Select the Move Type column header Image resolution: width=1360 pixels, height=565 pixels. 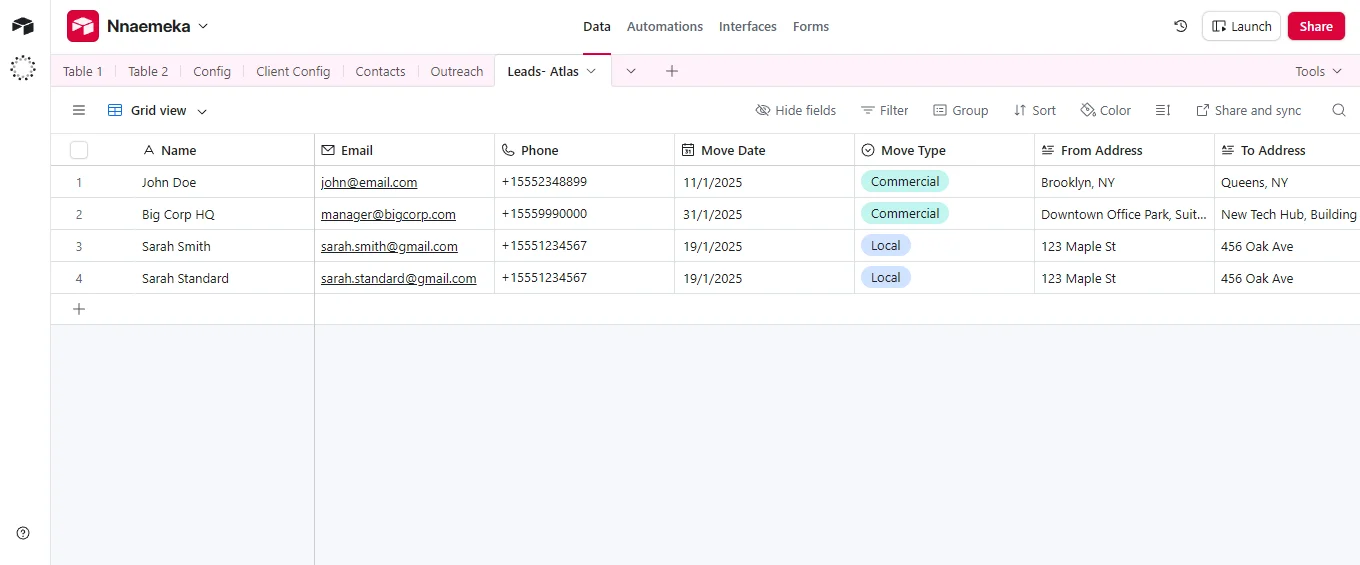pos(944,150)
